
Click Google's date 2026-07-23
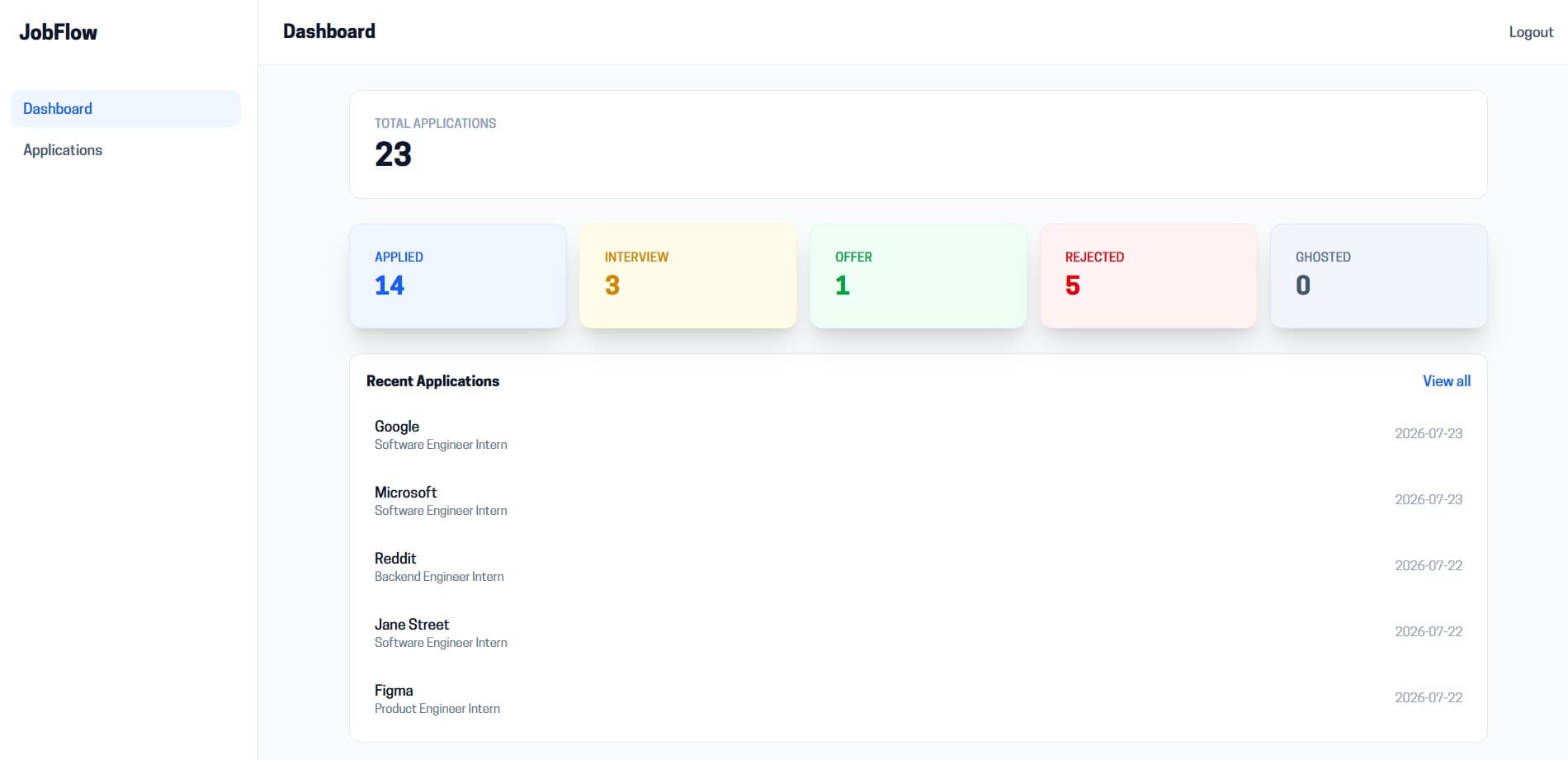1429,434
